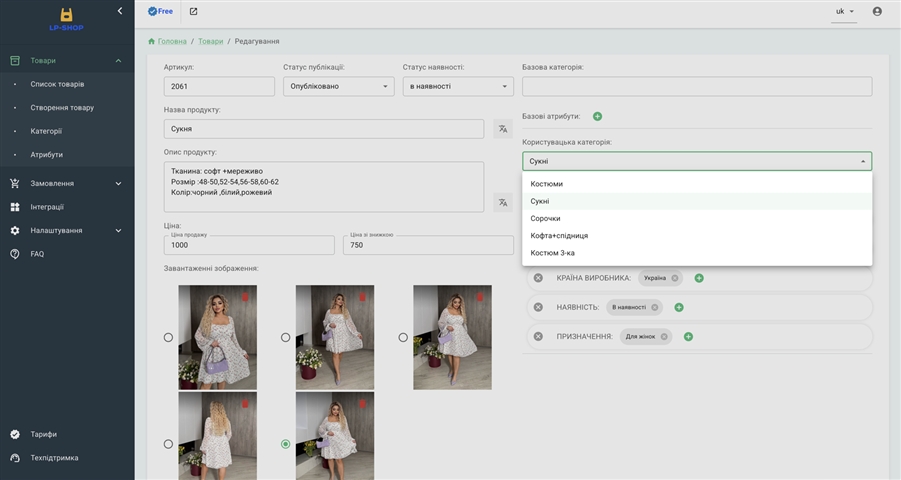Viewport: 901px width, 480px height.
Task: Choose 'Кофта+спідниця' category option
Action: click(559, 236)
